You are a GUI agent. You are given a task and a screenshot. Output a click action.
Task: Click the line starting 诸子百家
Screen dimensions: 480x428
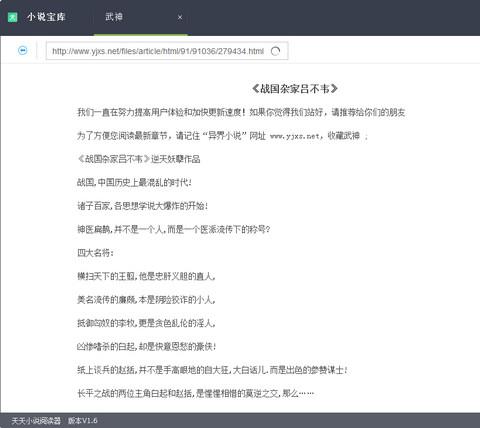tap(143, 206)
